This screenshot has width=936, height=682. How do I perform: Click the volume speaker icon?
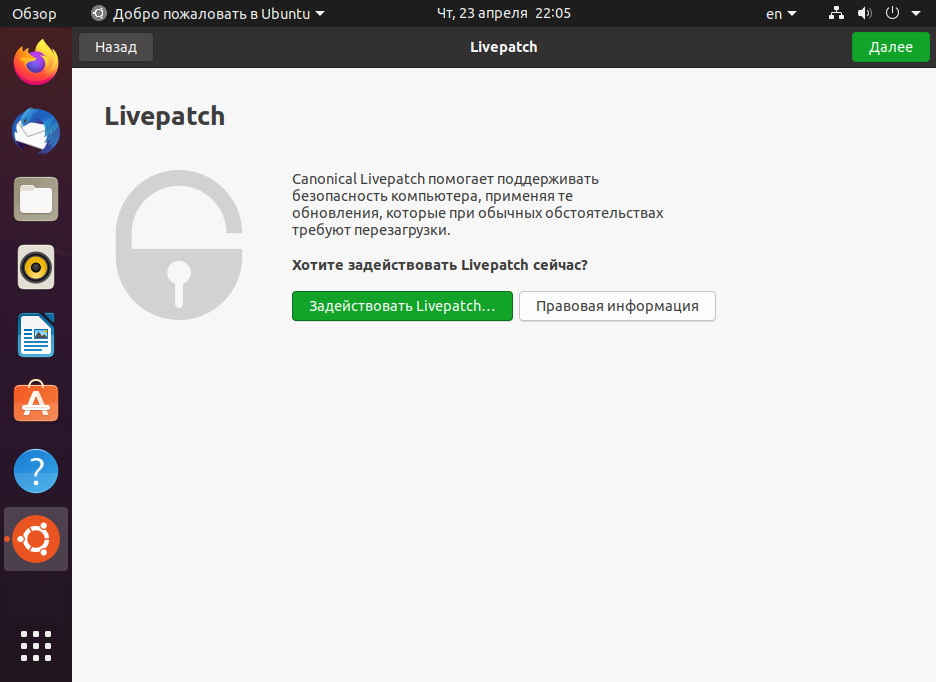(x=864, y=13)
